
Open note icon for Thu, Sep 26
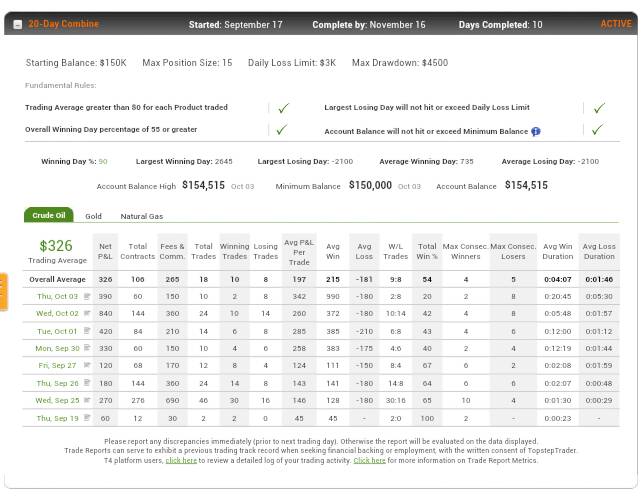click(x=87, y=383)
